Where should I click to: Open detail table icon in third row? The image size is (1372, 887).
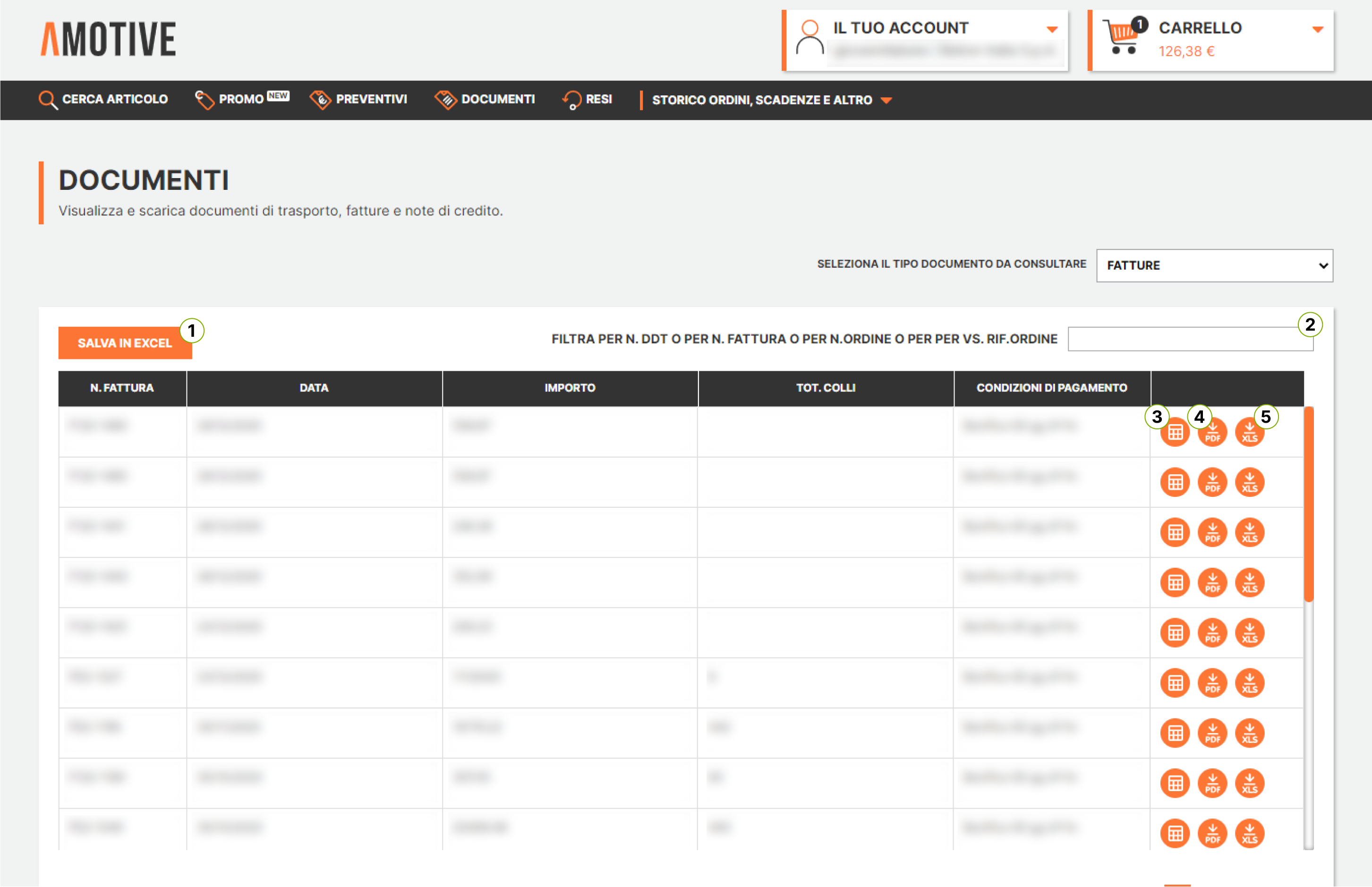pos(1175,532)
